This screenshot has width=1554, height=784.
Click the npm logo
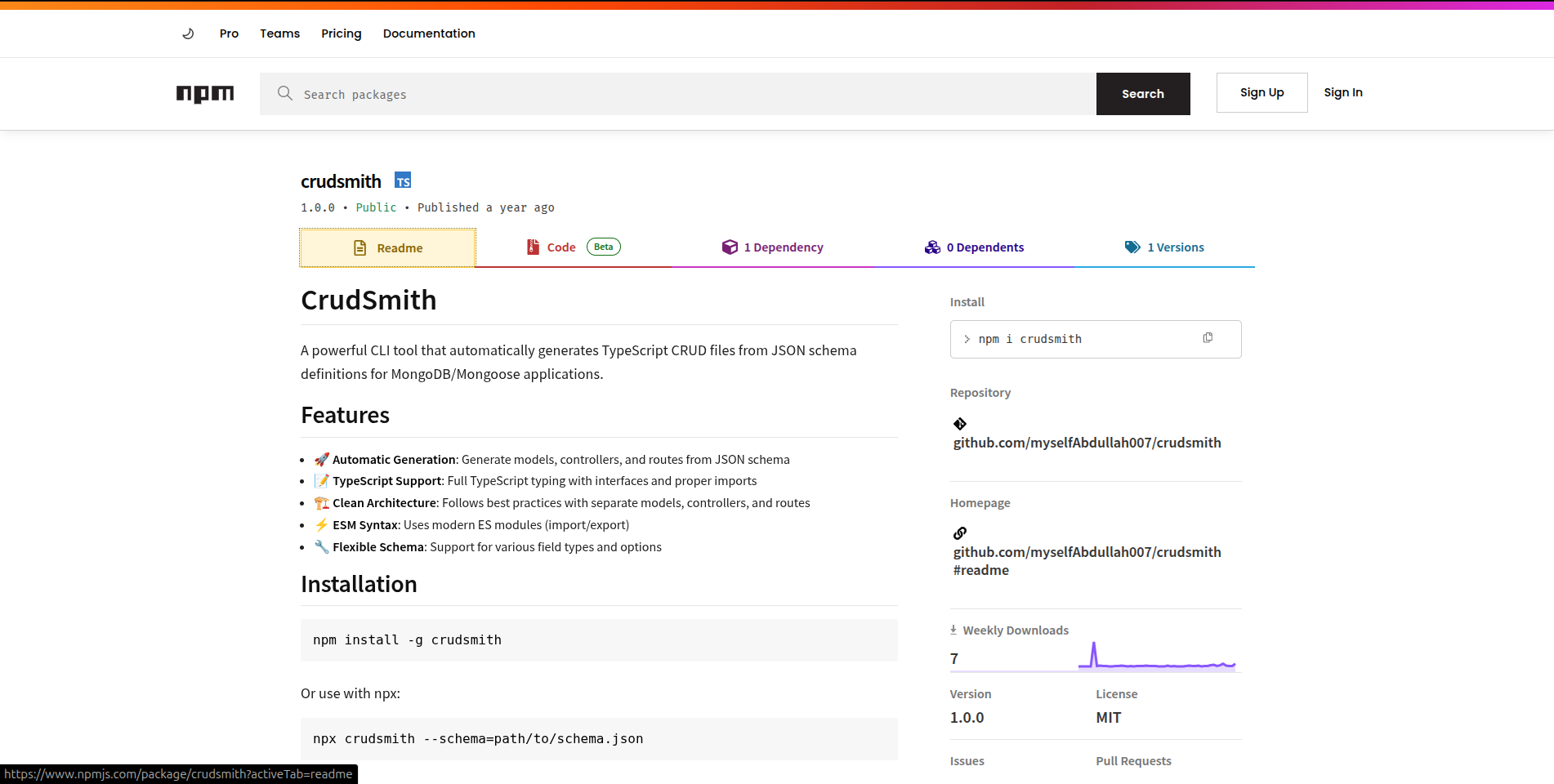(x=205, y=94)
